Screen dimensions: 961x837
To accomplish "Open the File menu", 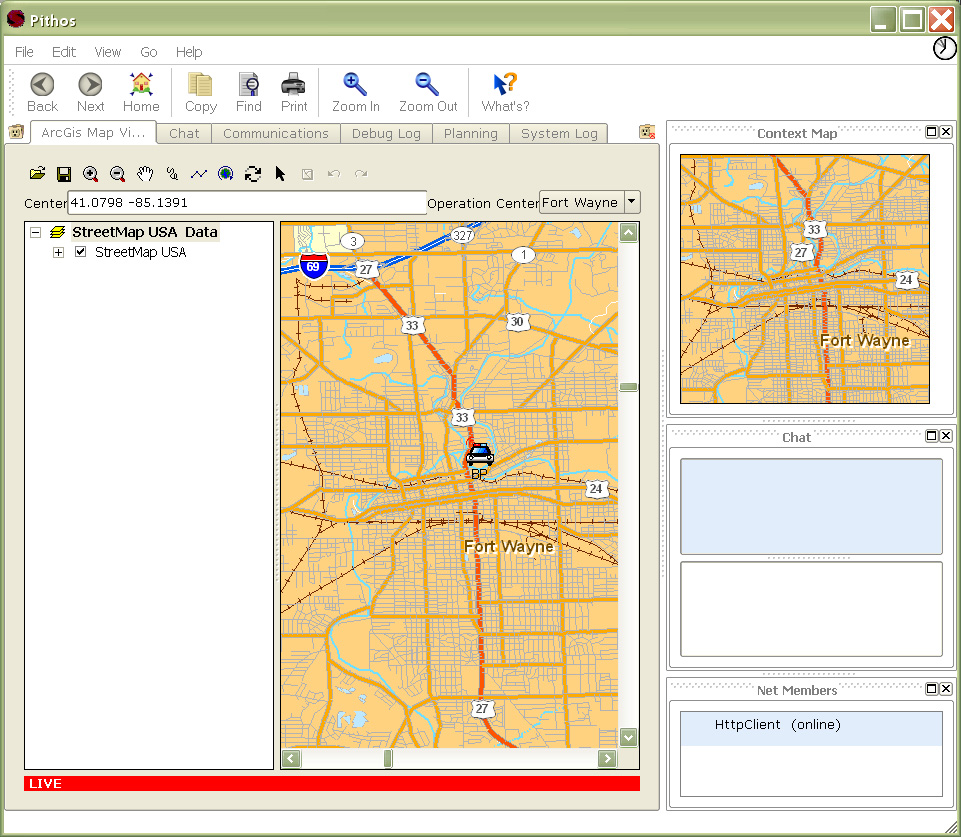I will click(x=24, y=52).
